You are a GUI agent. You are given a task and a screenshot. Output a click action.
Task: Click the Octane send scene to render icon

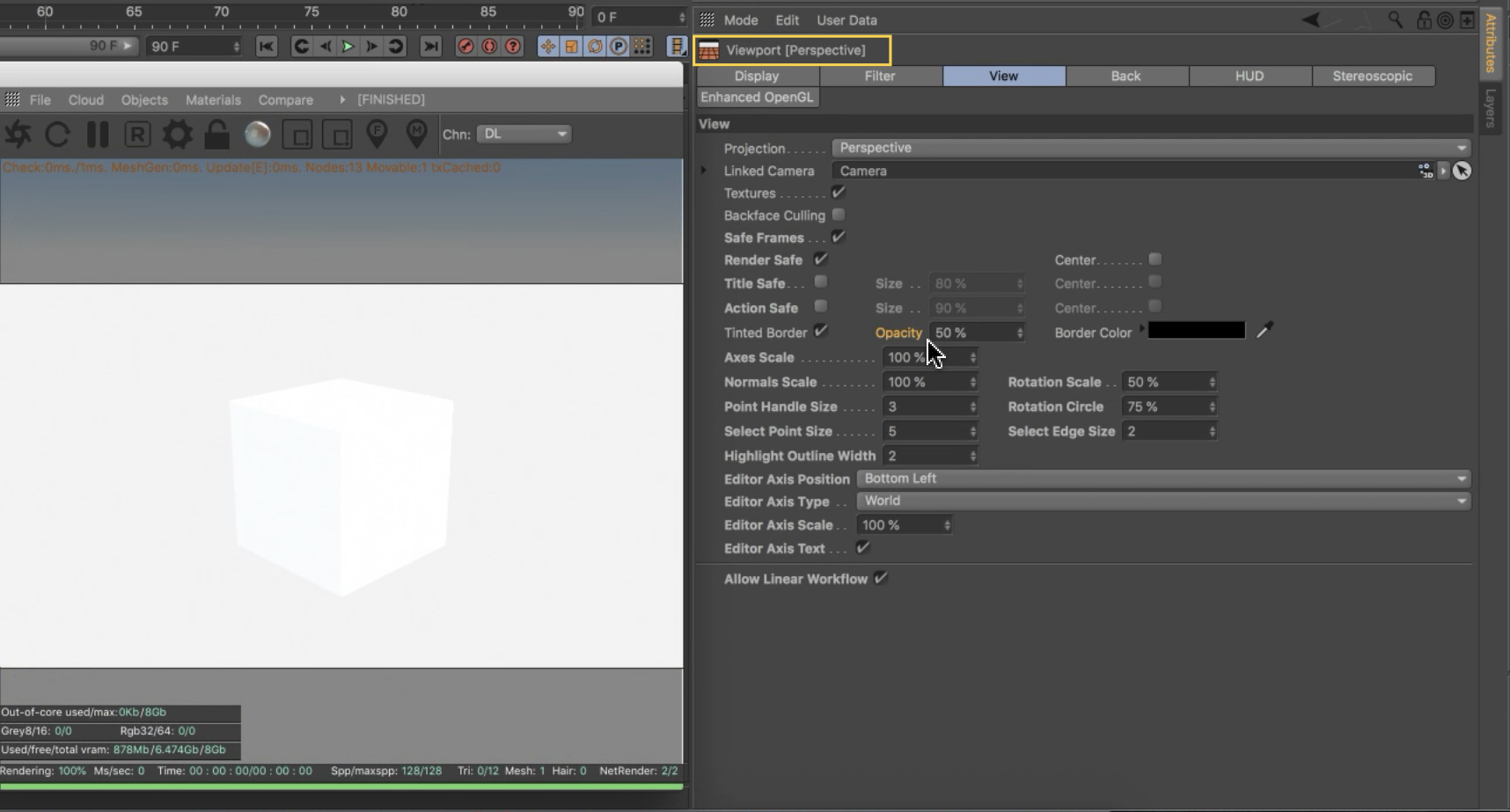(18, 135)
